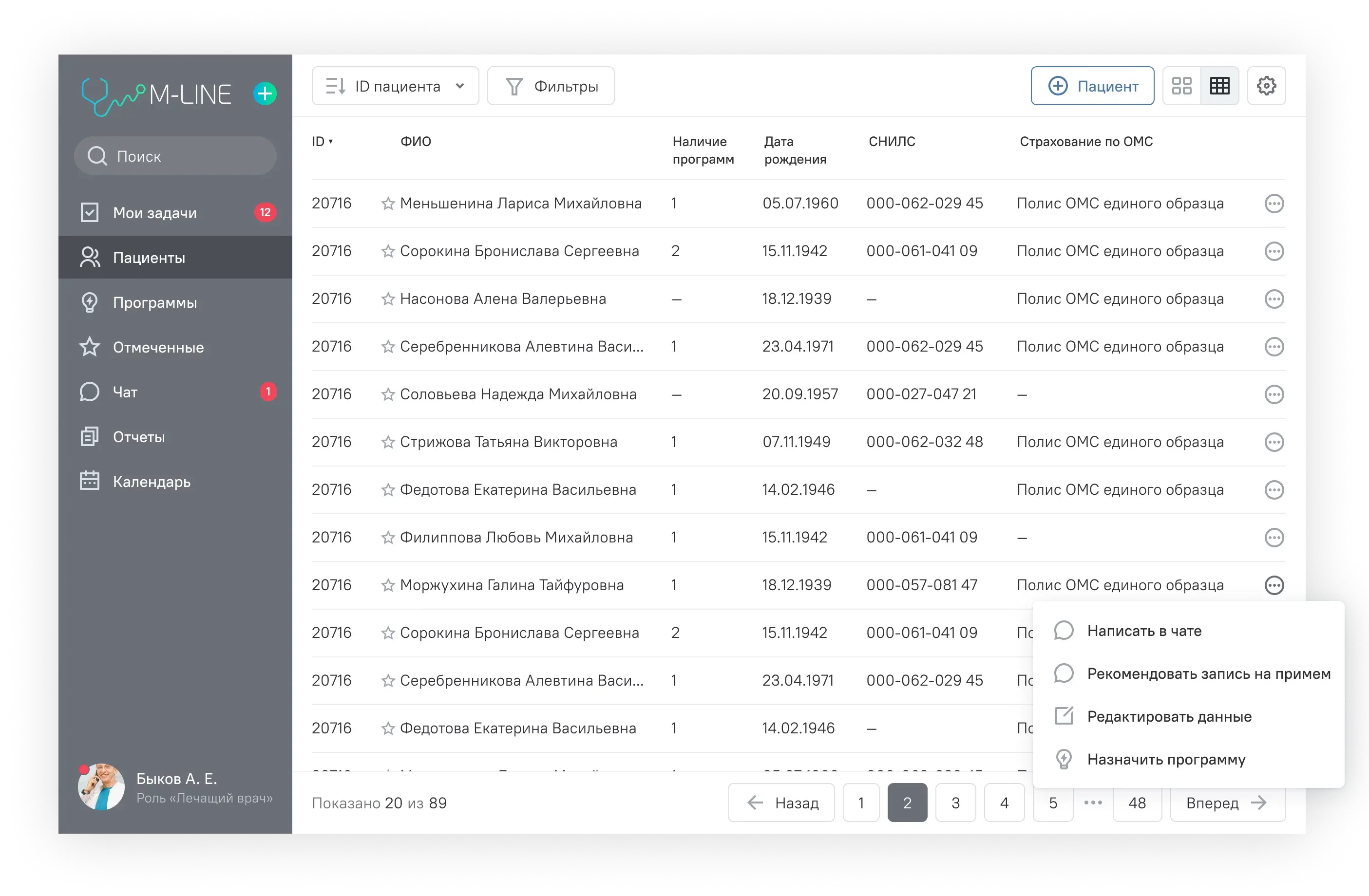Star Насонова Алена Валерьевна

point(388,299)
